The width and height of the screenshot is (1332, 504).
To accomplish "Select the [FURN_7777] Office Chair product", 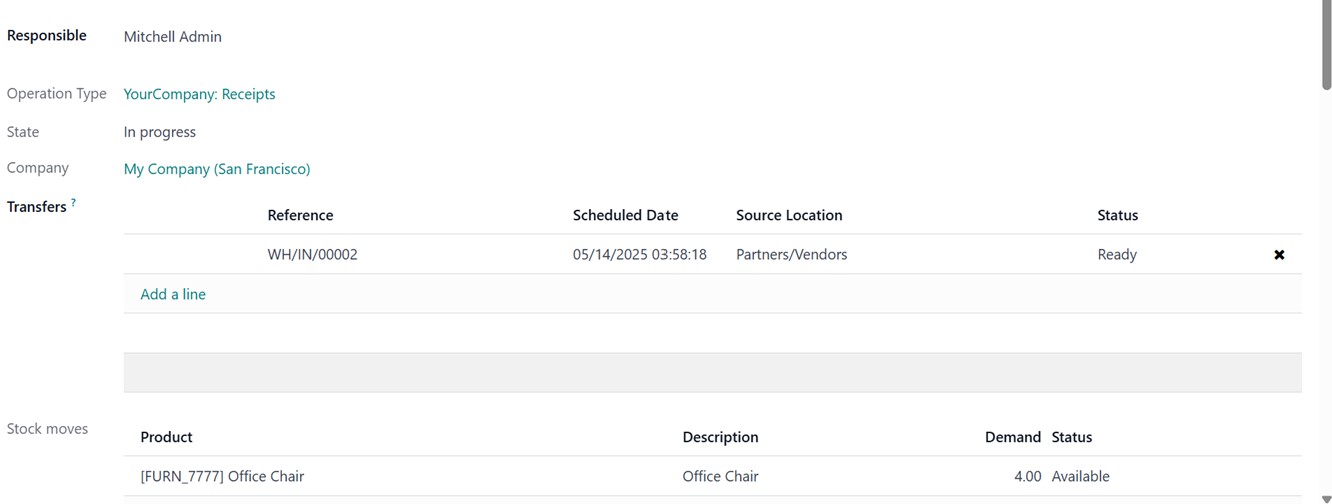I will (x=222, y=477).
